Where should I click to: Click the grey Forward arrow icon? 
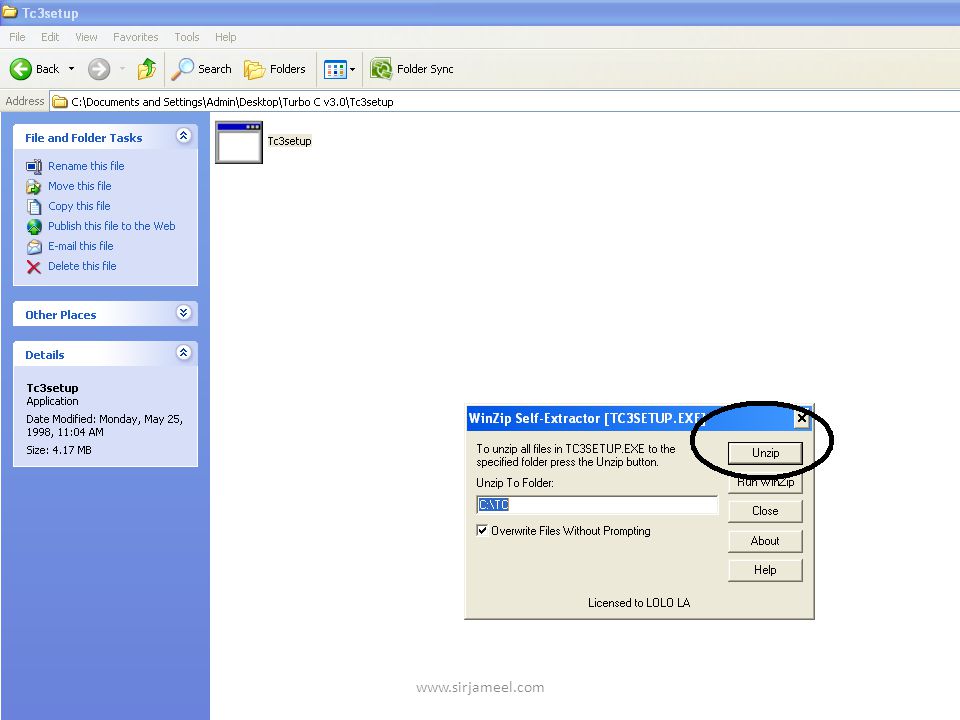[x=99, y=69]
